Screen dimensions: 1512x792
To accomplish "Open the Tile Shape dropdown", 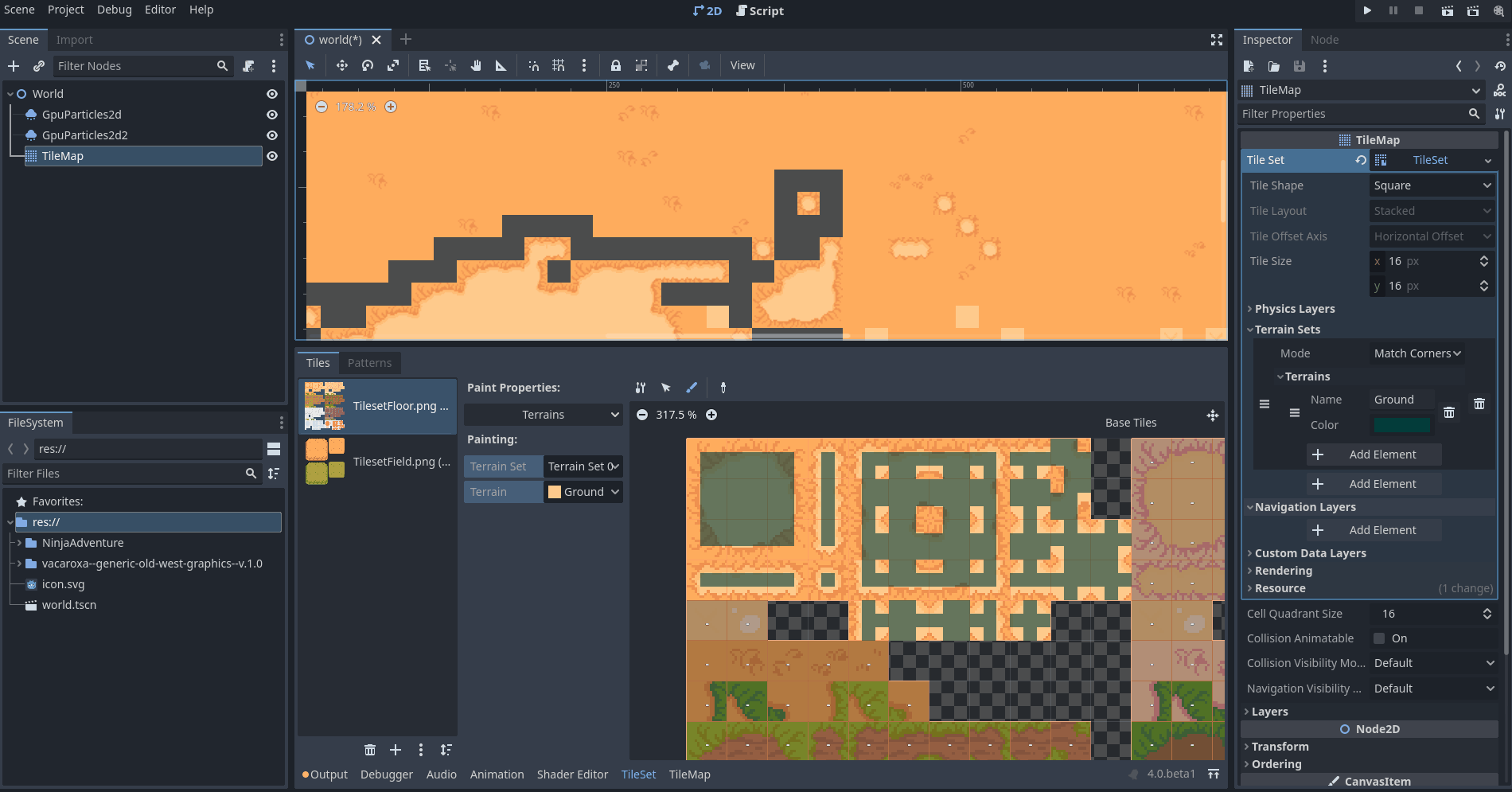I will pyautogui.click(x=1431, y=185).
